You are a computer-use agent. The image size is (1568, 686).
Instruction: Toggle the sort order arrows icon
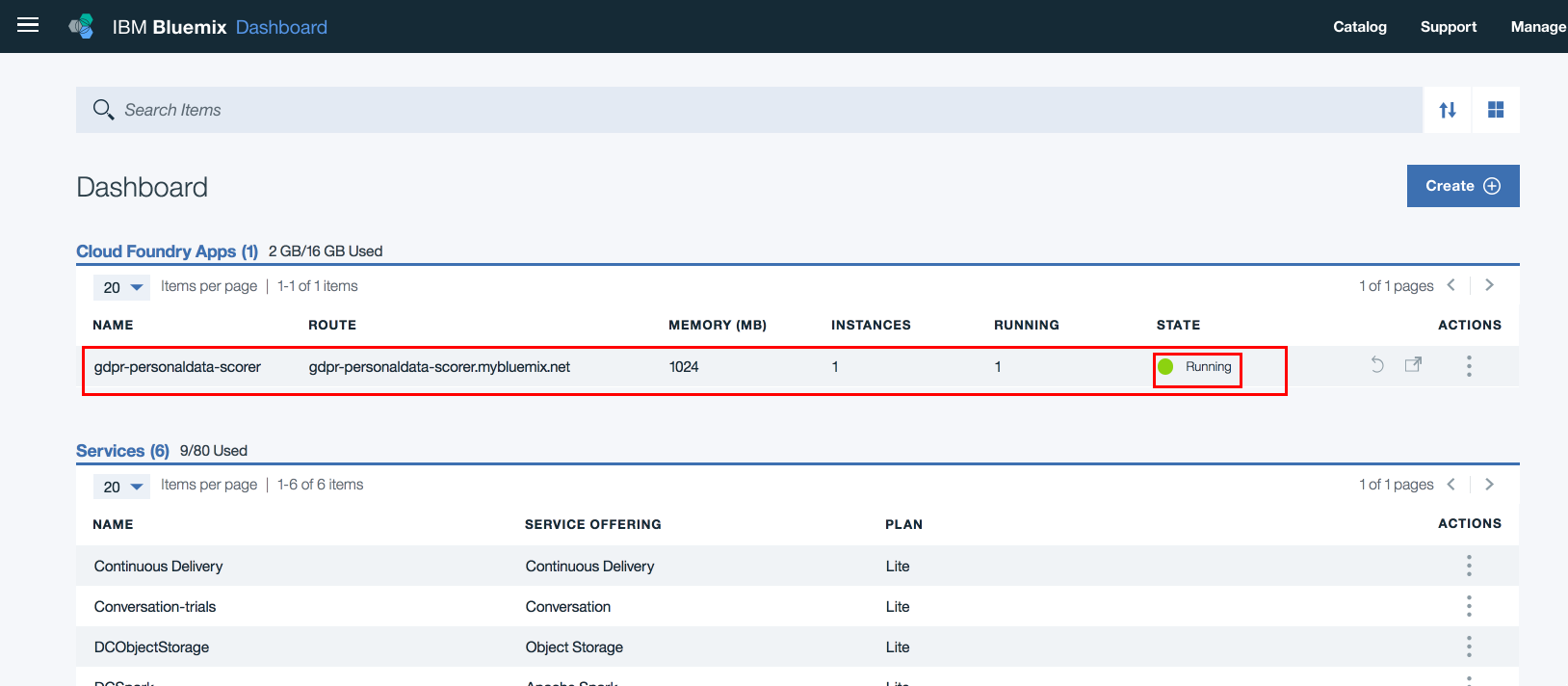[x=1448, y=110]
